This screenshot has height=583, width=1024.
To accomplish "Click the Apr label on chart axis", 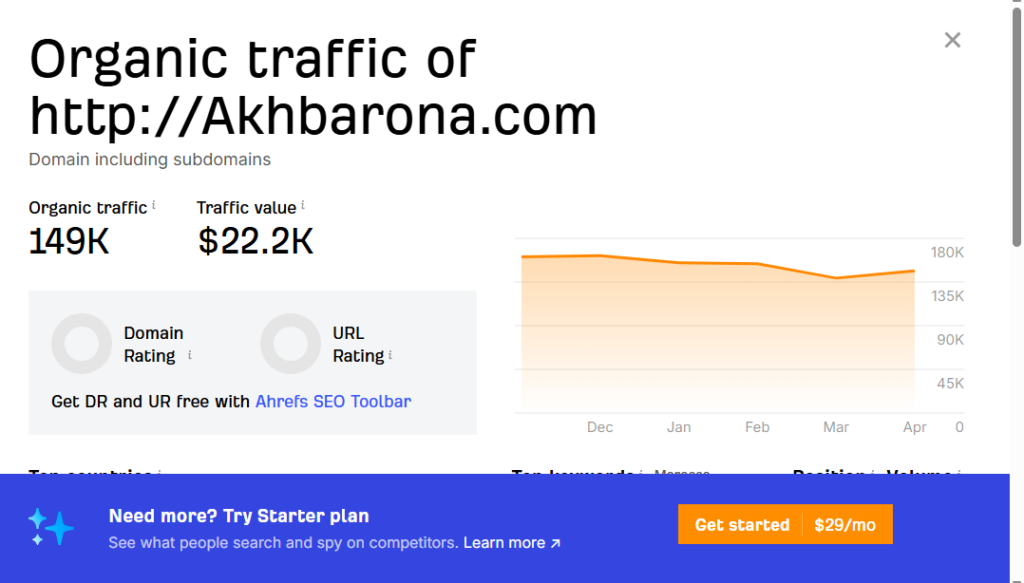I will 915,427.
